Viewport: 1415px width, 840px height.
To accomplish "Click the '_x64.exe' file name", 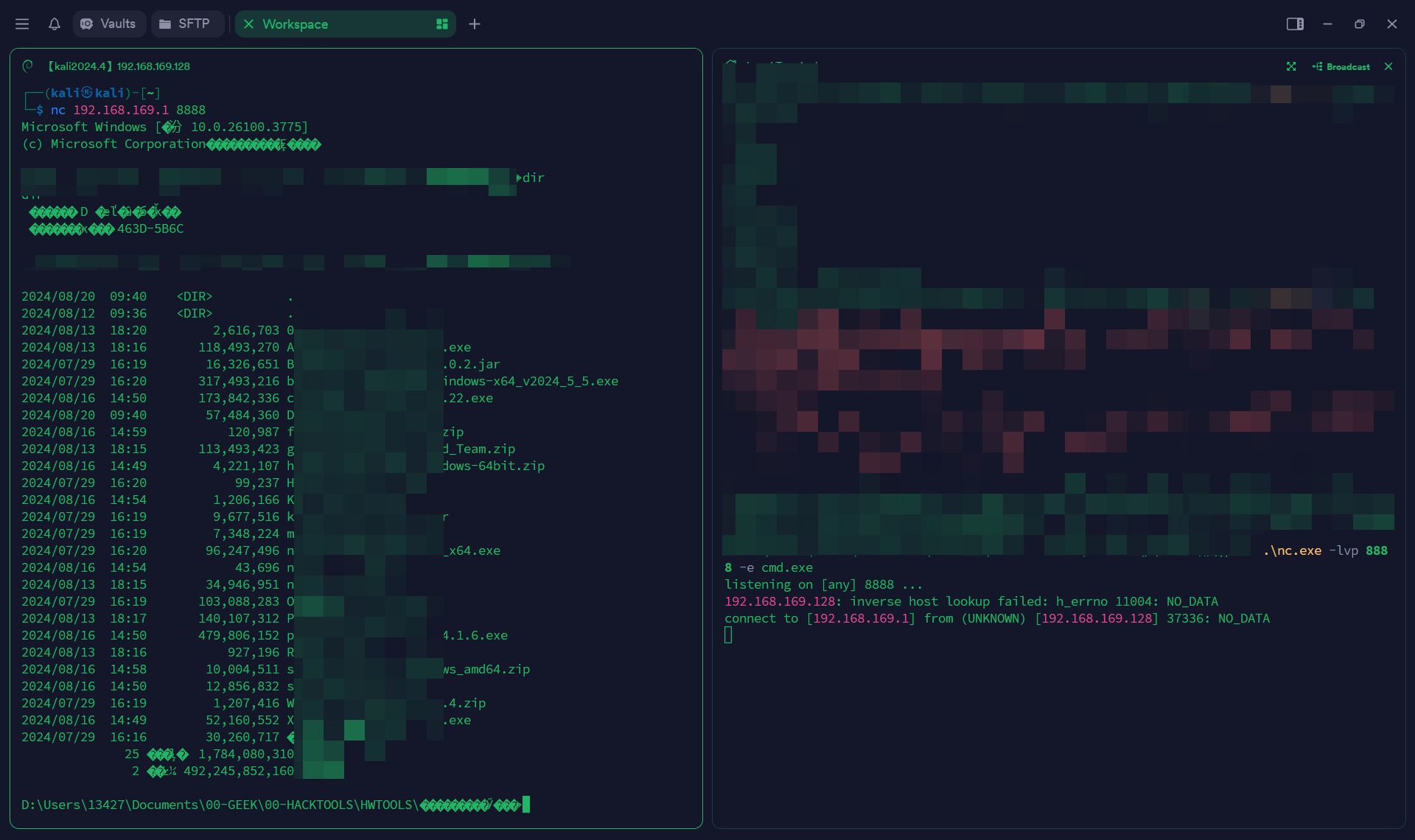I will tap(472, 550).
